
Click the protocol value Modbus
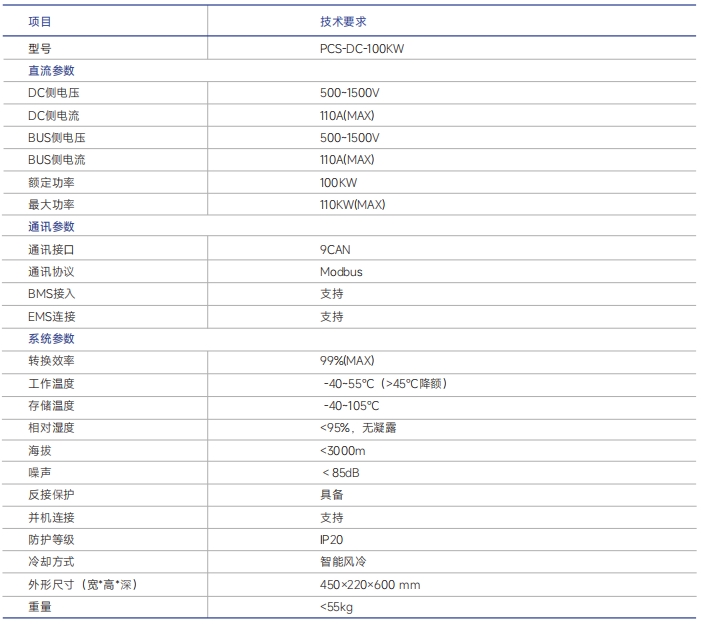(x=342, y=272)
